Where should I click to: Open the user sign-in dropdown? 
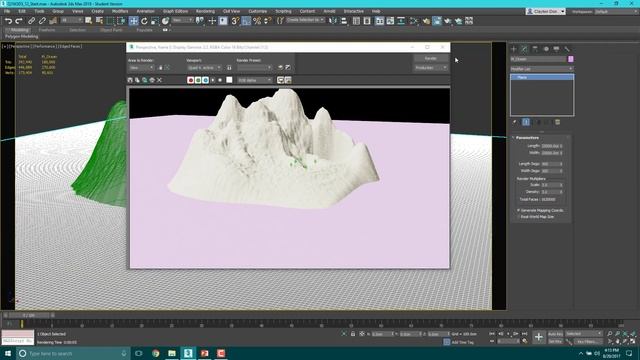[546, 11]
